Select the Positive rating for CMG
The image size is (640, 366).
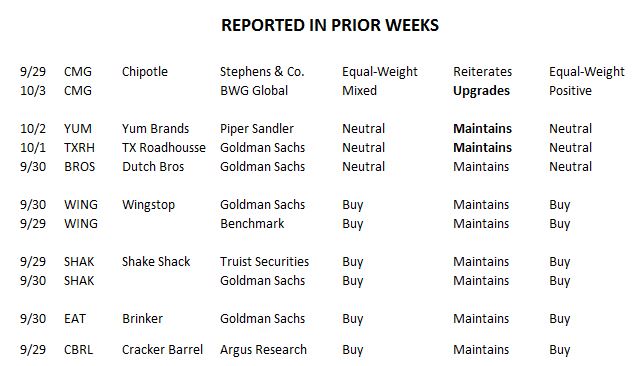tap(570, 91)
